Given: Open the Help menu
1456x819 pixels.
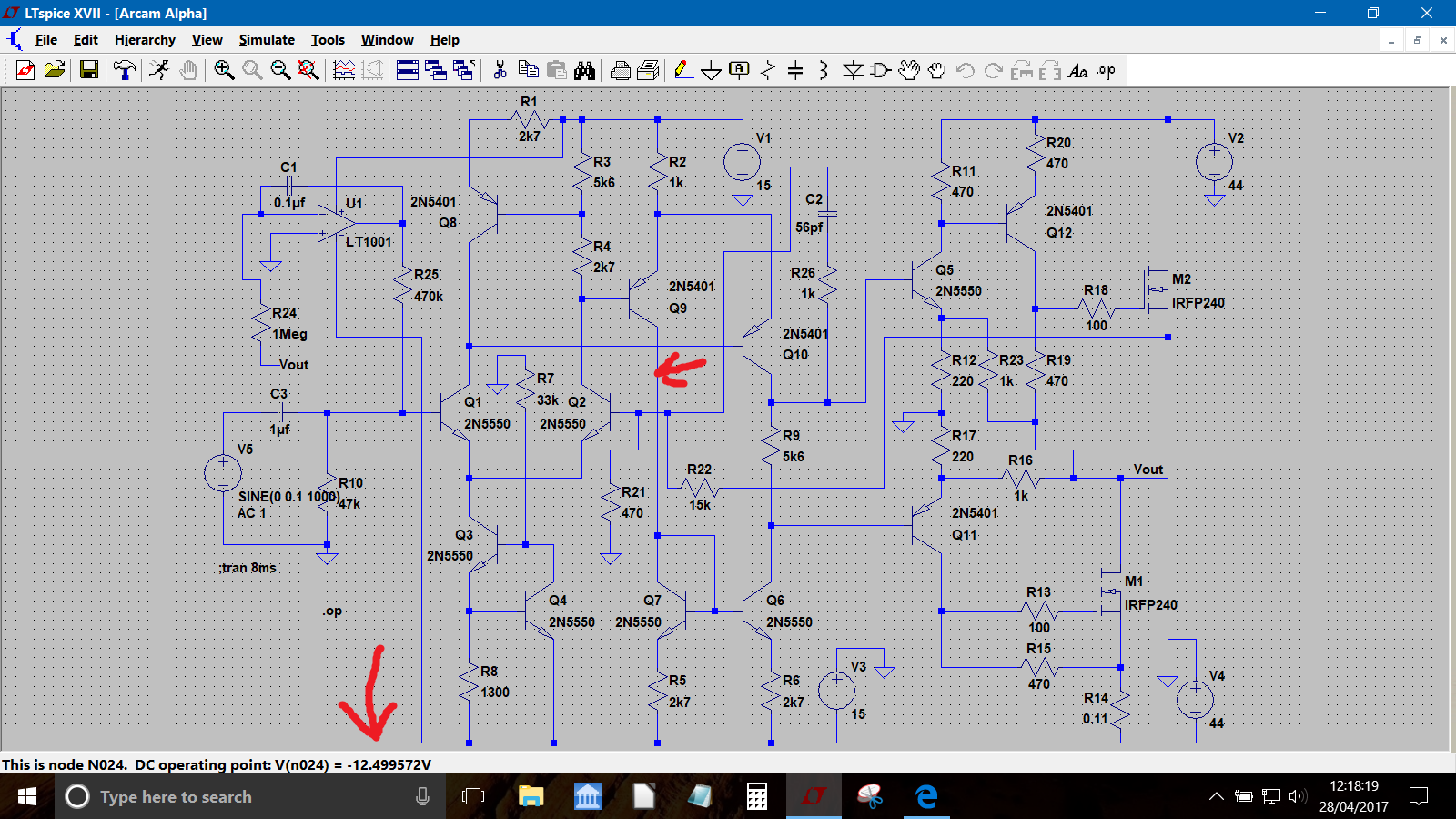Looking at the screenshot, I should [445, 40].
